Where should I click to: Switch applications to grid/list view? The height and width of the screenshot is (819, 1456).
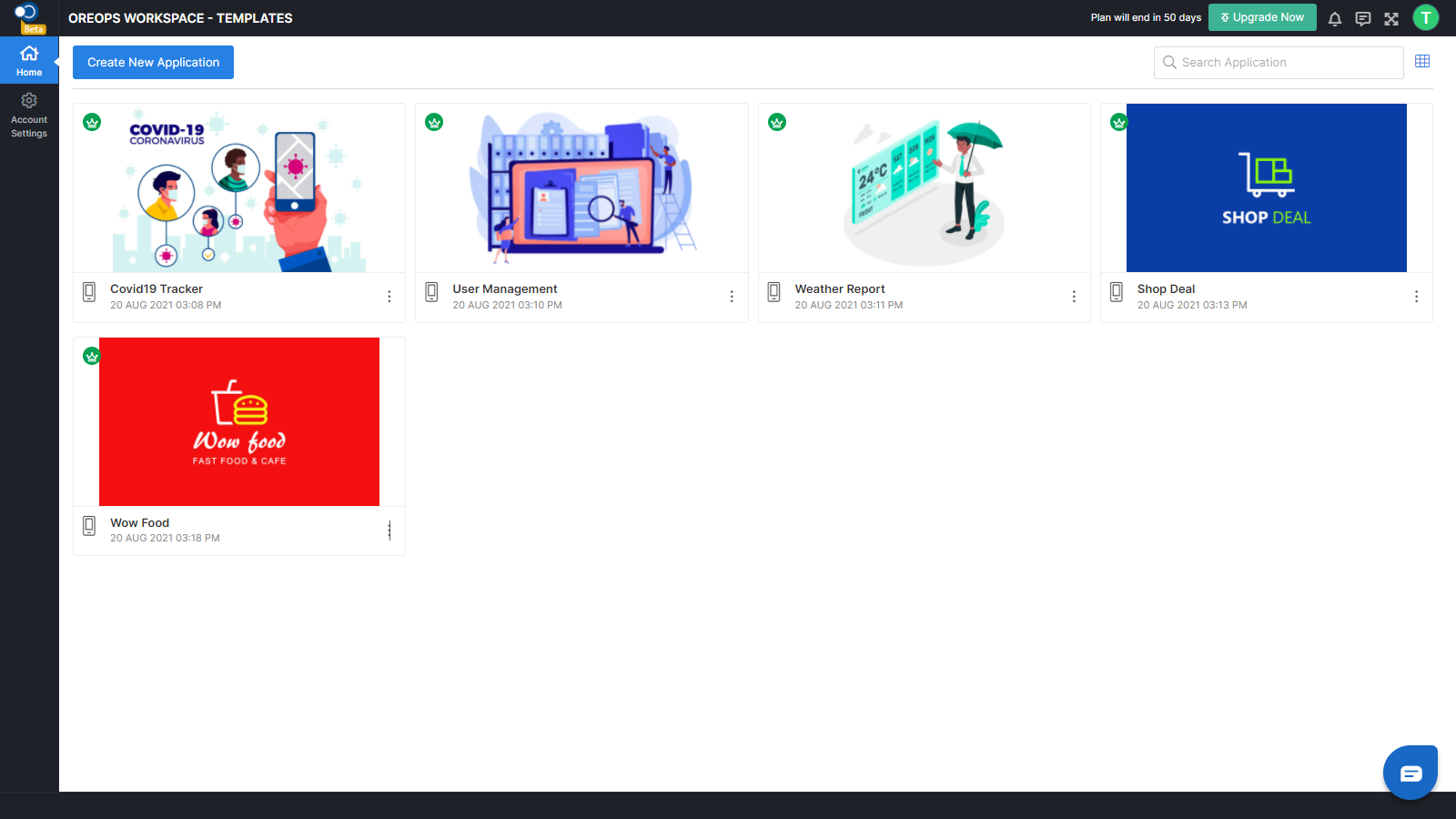click(x=1422, y=61)
